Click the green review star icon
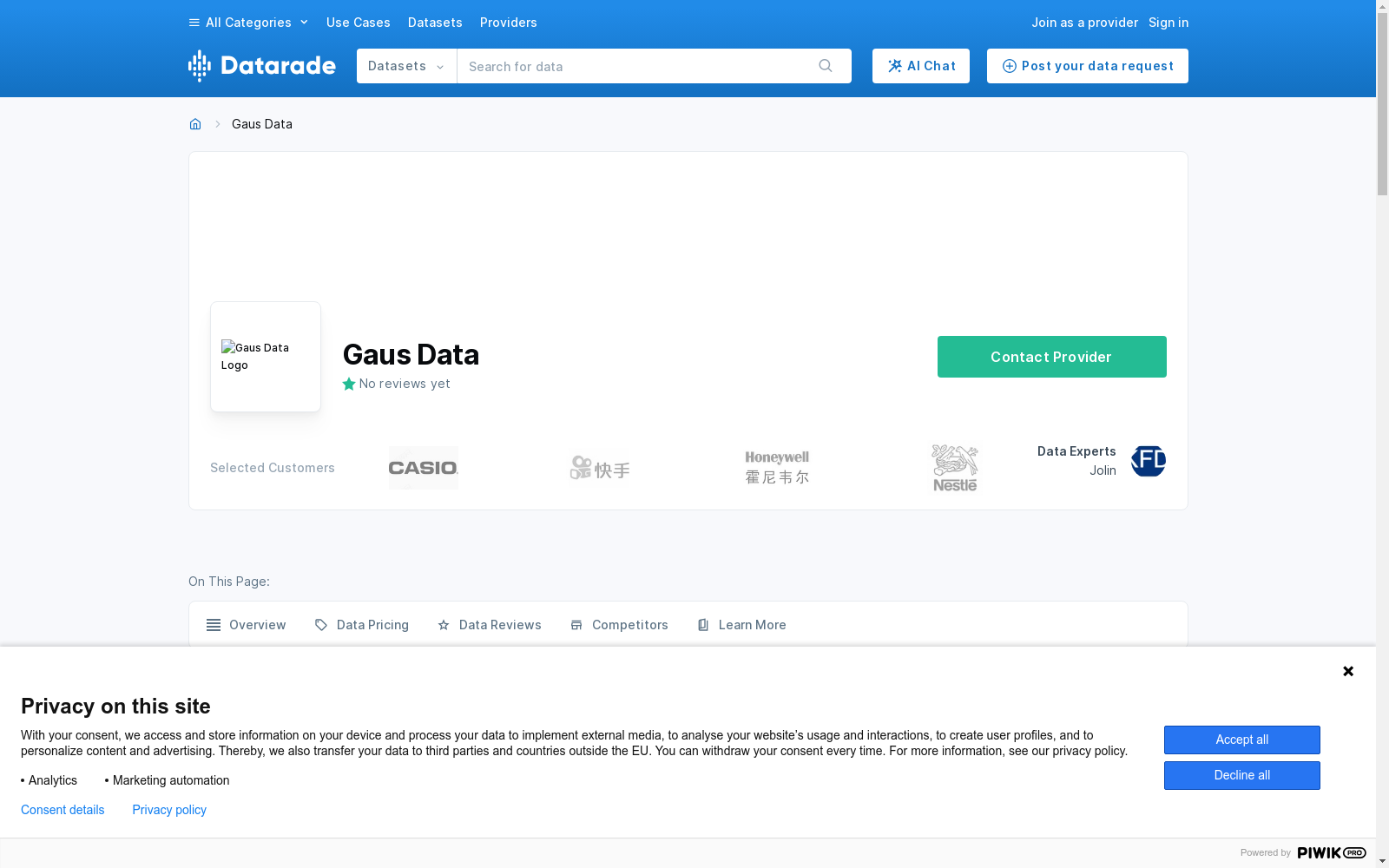This screenshot has width=1389, height=868. click(349, 384)
